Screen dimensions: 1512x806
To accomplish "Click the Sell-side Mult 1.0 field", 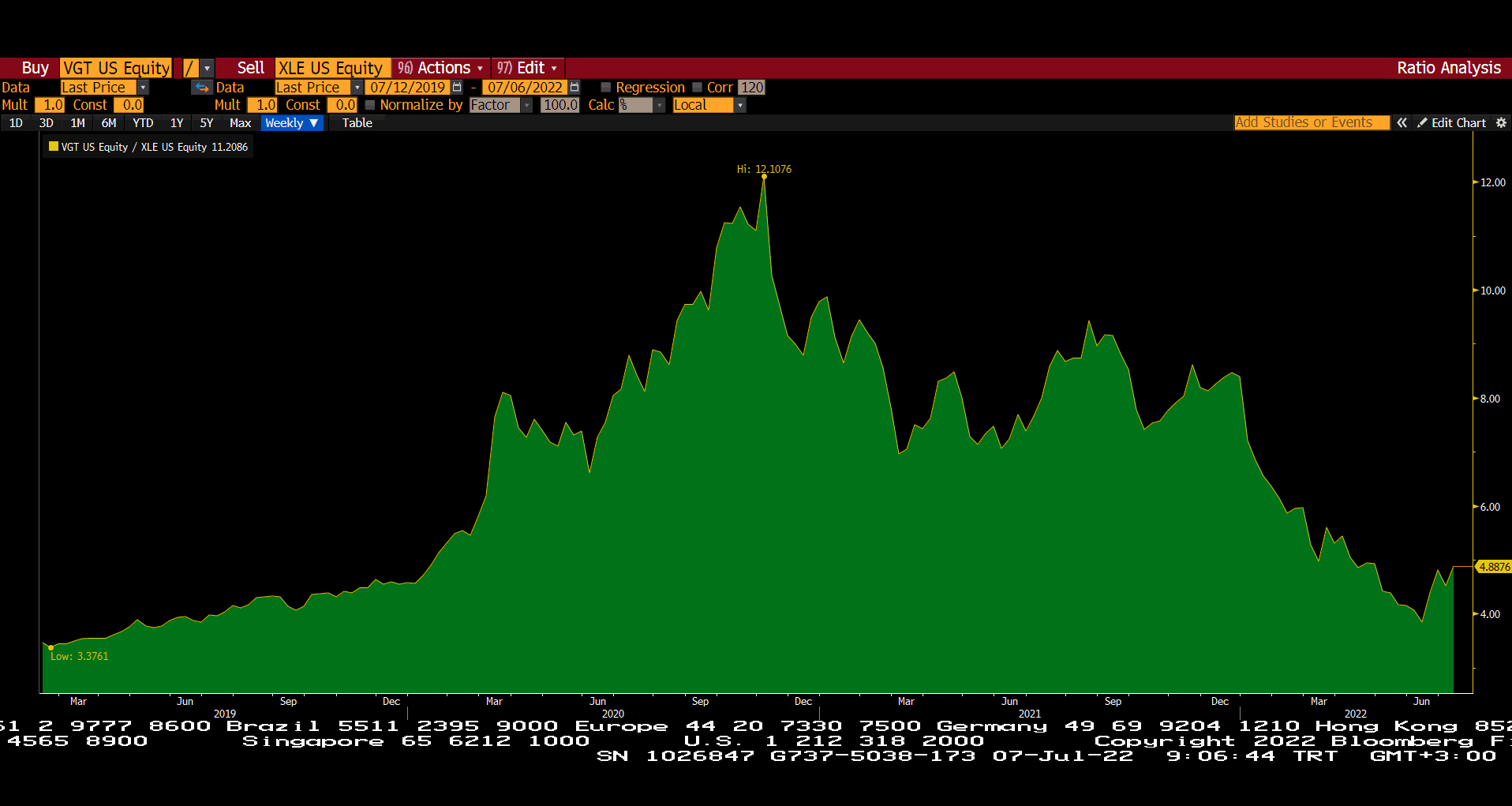I will (263, 105).
